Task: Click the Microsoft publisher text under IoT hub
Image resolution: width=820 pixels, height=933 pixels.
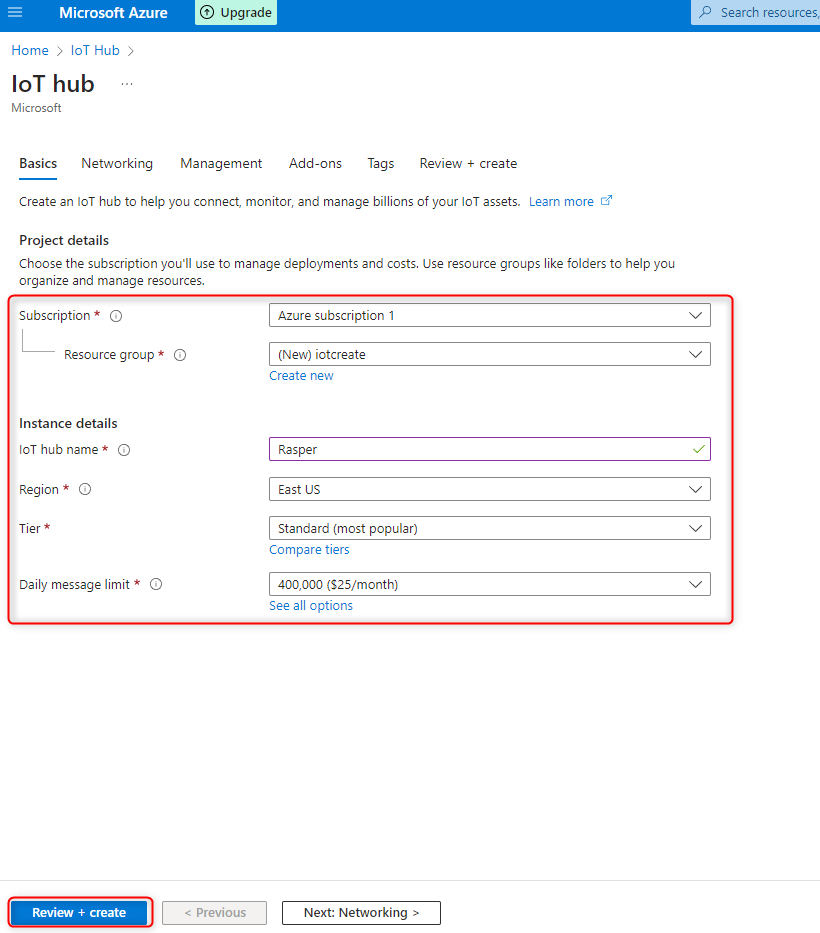Action: pyautogui.click(x=36, y=108)
